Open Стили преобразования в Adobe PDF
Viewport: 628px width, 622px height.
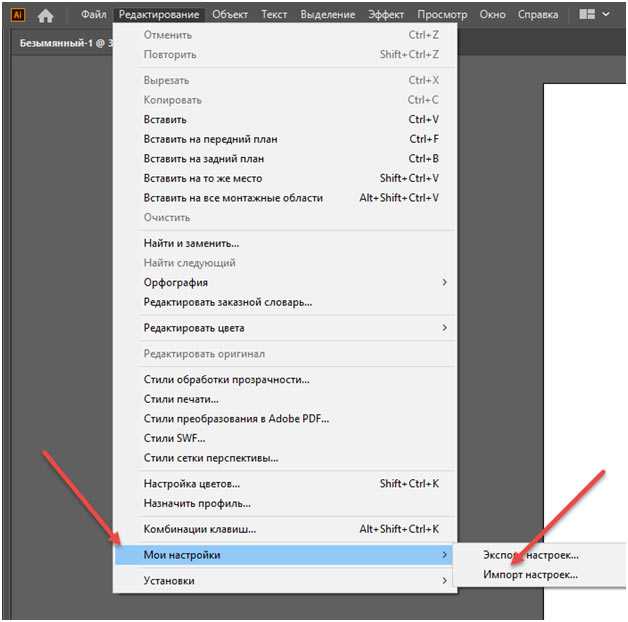tap(285, 419)
